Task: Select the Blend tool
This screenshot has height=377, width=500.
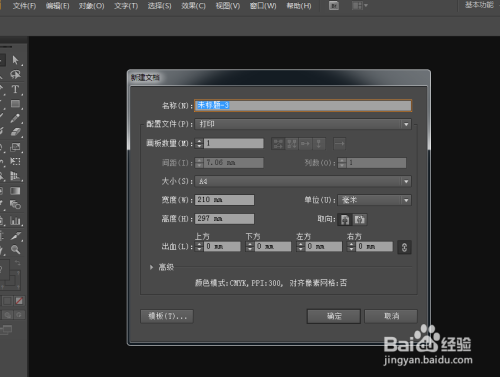Action: coord(15,205)
